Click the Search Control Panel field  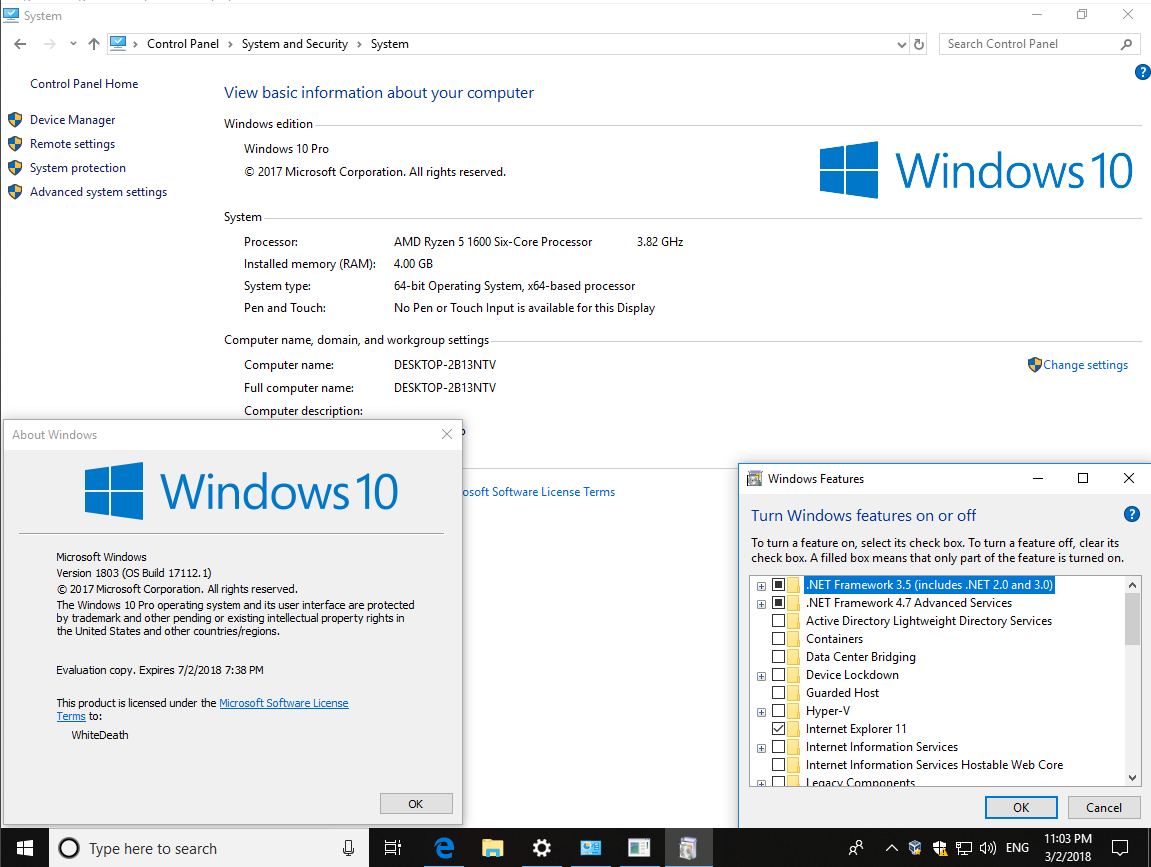pos(1030,44)
